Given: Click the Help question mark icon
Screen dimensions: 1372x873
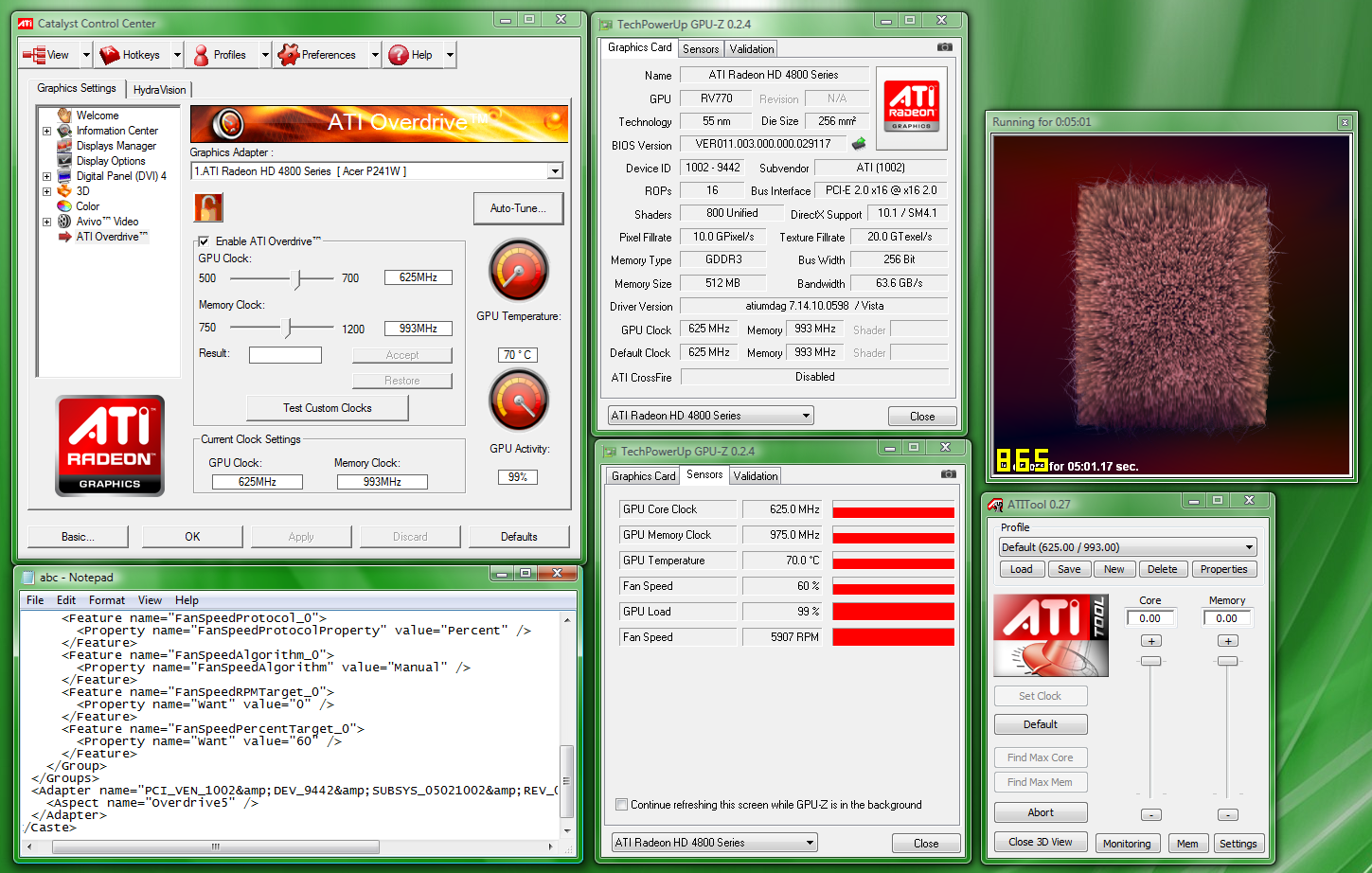Looking at the screenshot, I should coord(399,55).
